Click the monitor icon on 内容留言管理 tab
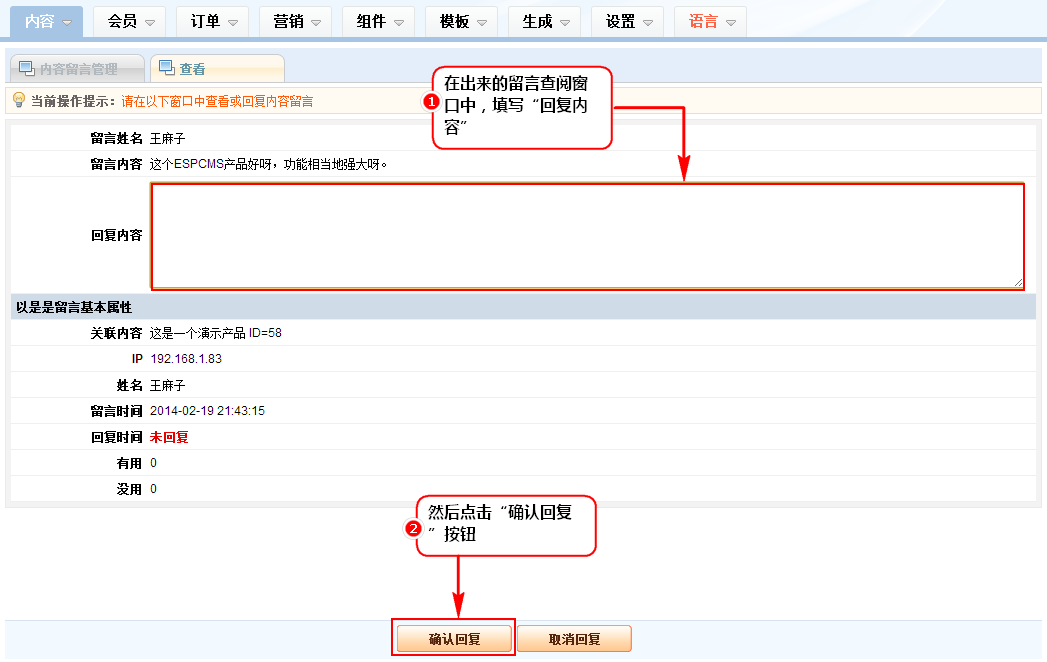 [26, 68]
